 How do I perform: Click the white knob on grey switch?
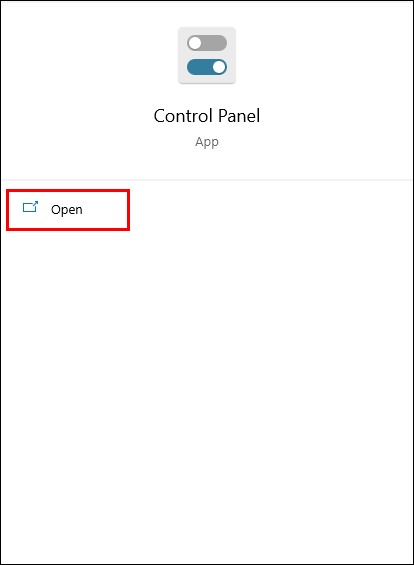(195, 43)
